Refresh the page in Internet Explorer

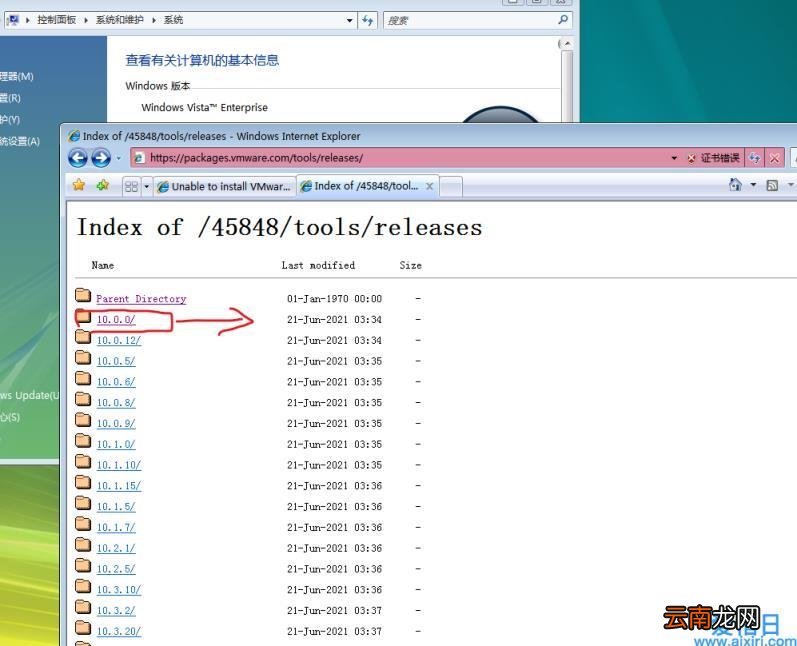(x=754, y=158)
